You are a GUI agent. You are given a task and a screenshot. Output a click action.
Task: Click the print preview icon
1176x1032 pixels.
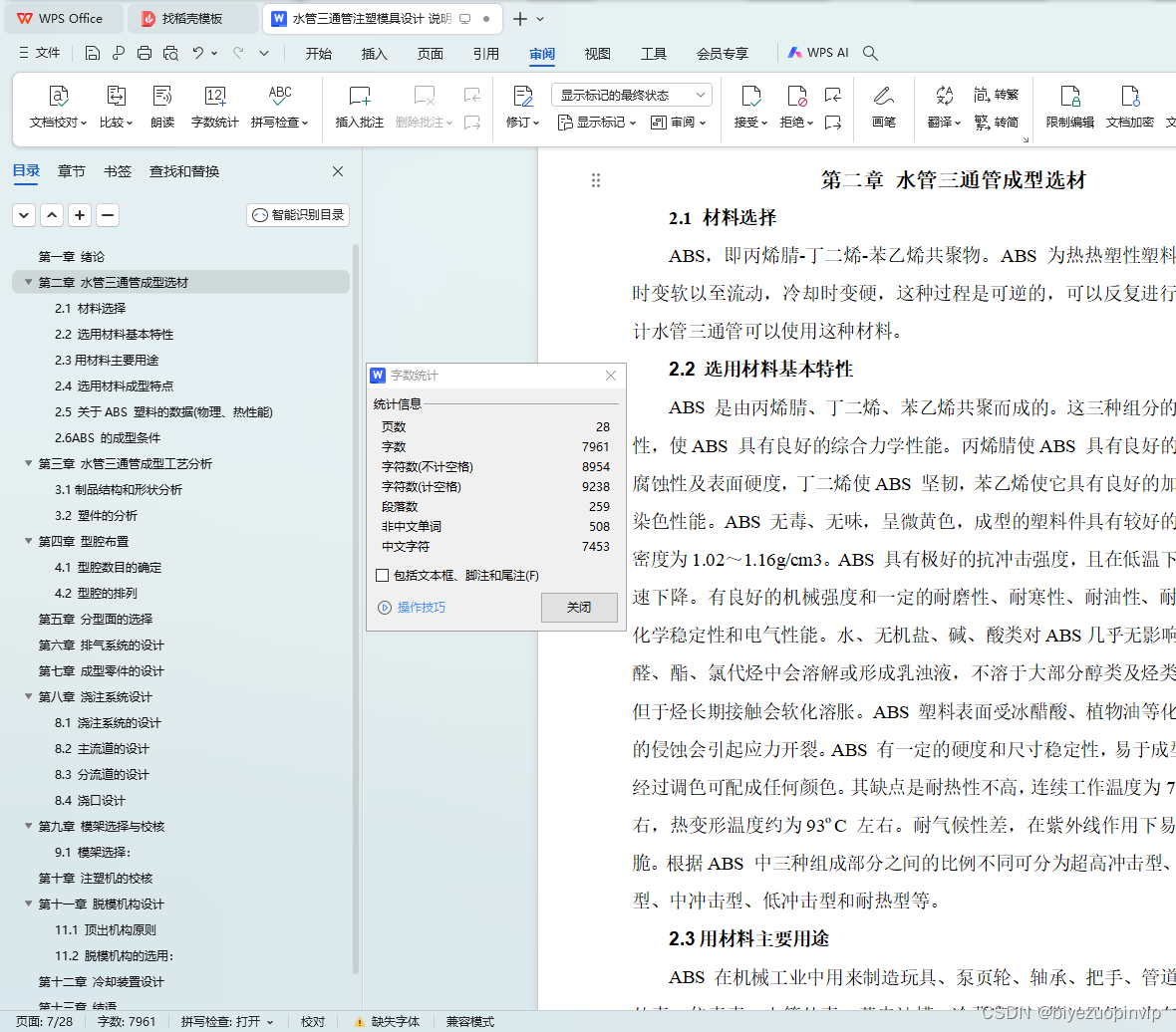click(x=171, y=53)
